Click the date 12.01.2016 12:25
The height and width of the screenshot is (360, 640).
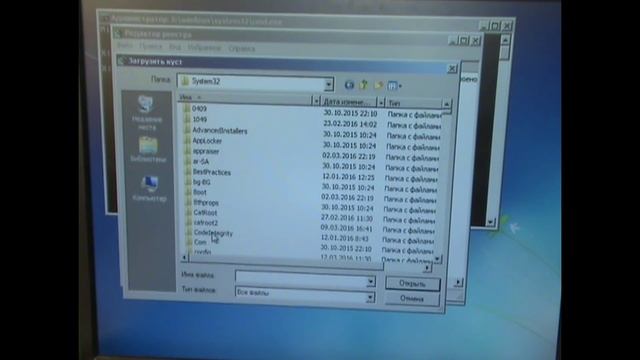[348, 177]
